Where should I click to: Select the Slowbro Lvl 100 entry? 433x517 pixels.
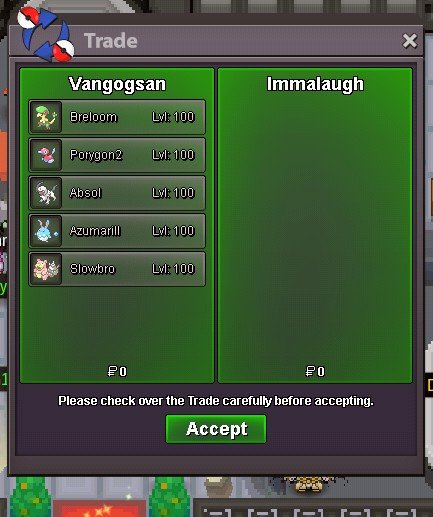tap(117, 269)
